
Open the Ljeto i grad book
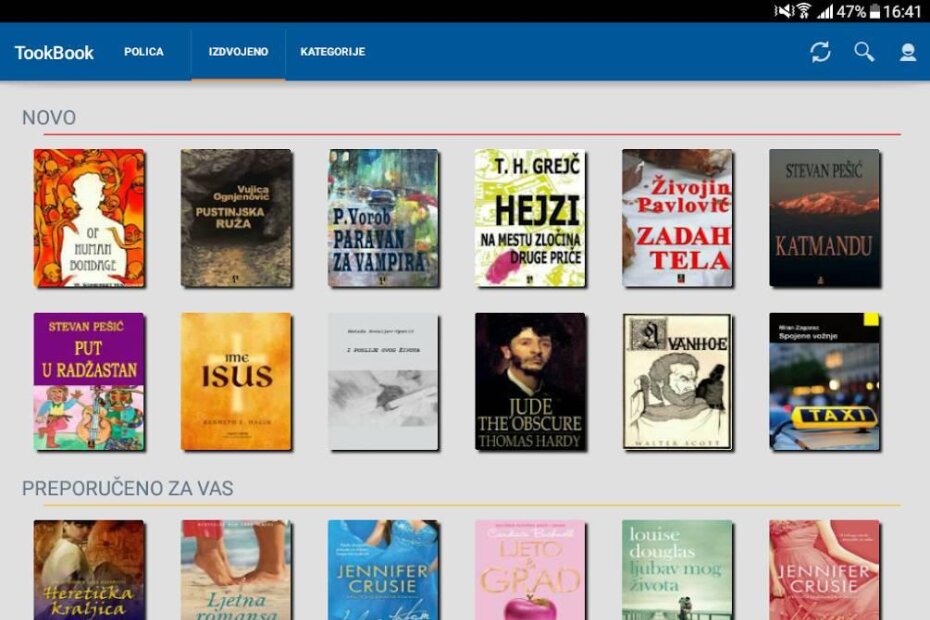(530, 570)
